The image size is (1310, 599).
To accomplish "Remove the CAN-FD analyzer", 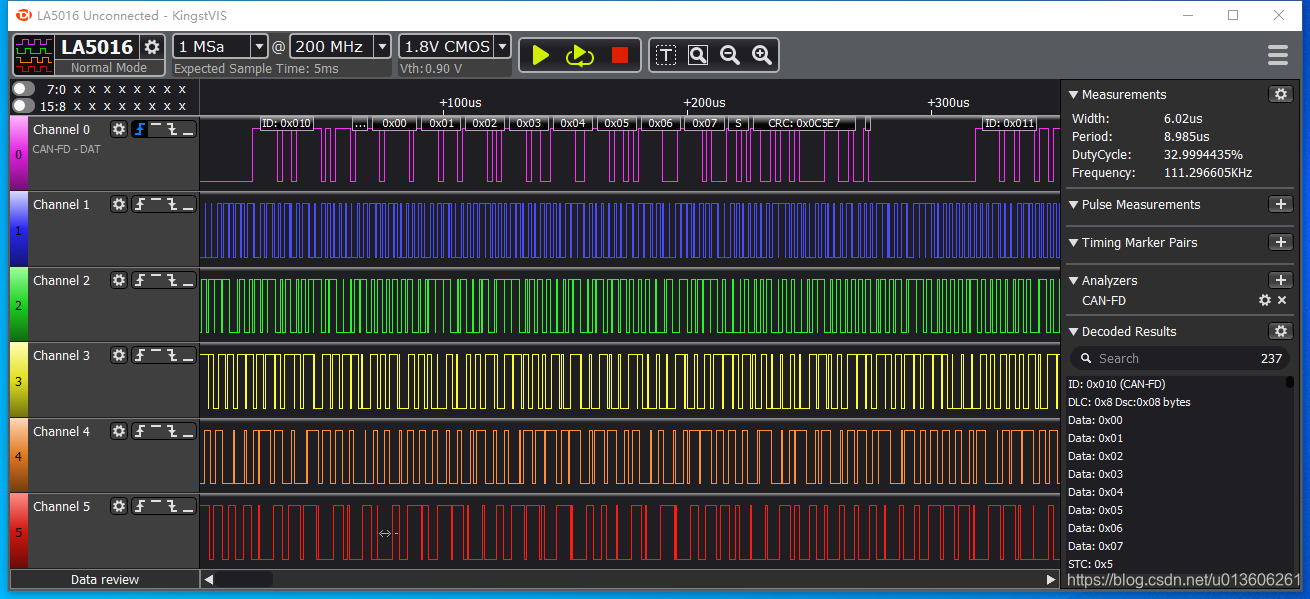I will [x=1282, y=300].
